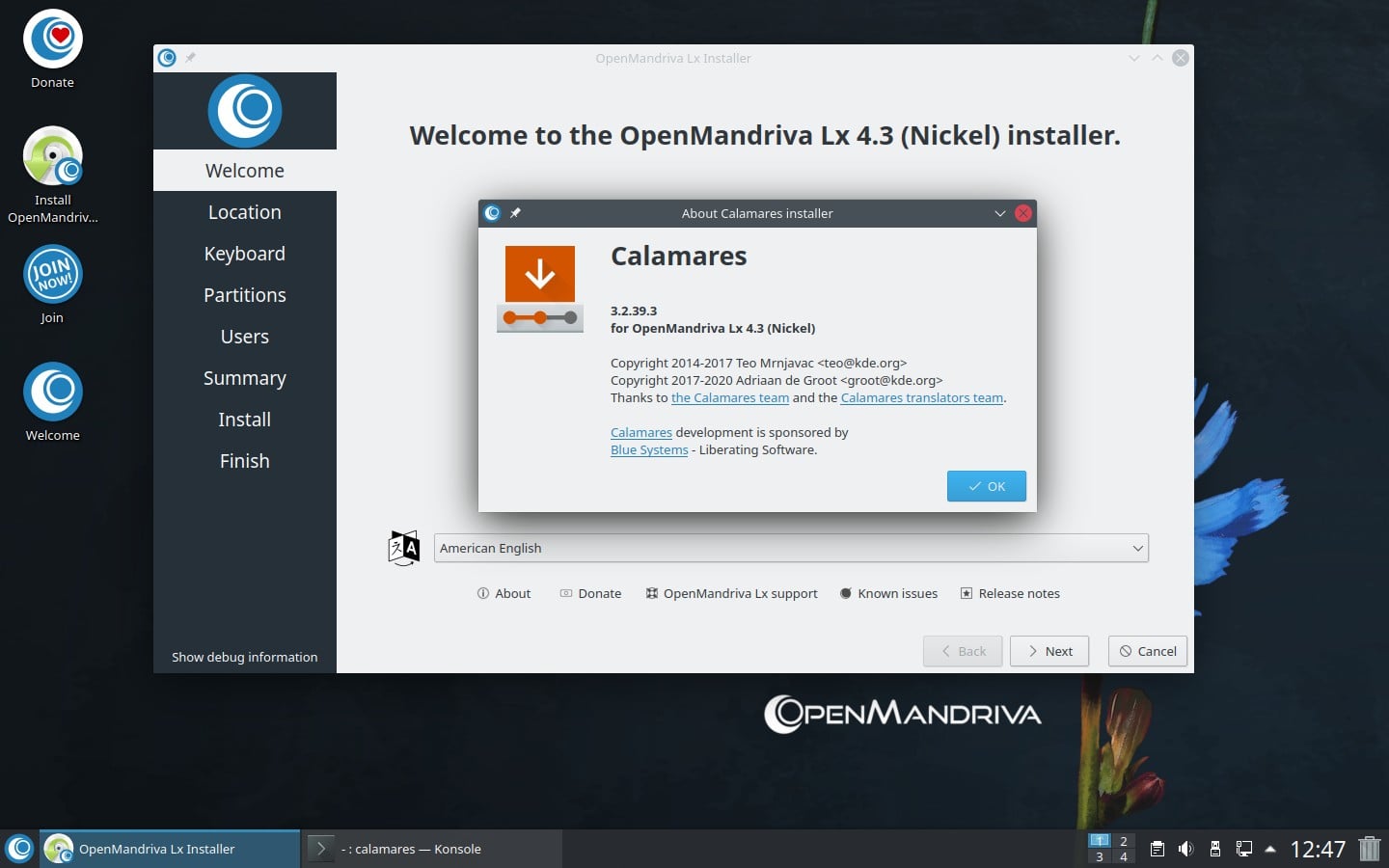Viewport: 1389px width, 868px height.
Task: Mute audio via the volume tray icon
Action: [x=1185, y=849]
